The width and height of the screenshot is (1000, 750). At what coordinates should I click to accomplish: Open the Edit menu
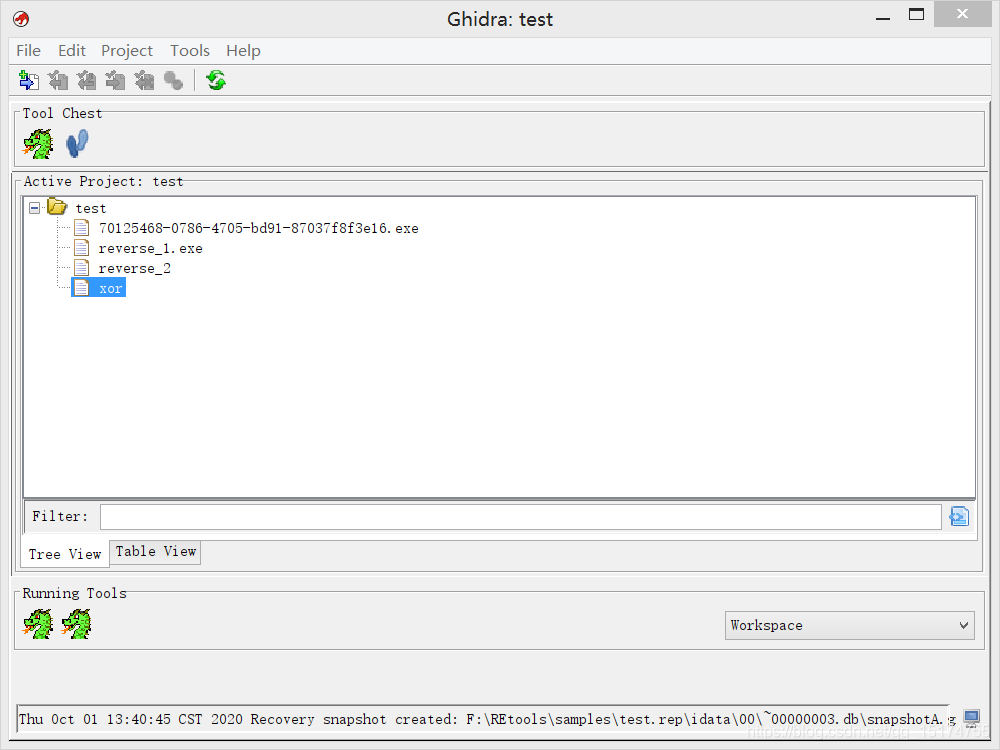pos(71,50)
